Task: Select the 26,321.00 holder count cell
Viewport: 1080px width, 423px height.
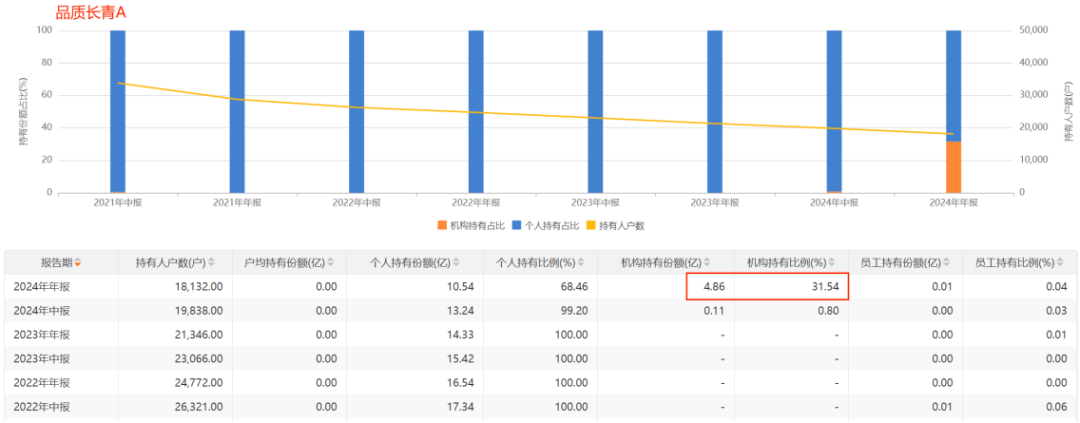Action: 198,406
